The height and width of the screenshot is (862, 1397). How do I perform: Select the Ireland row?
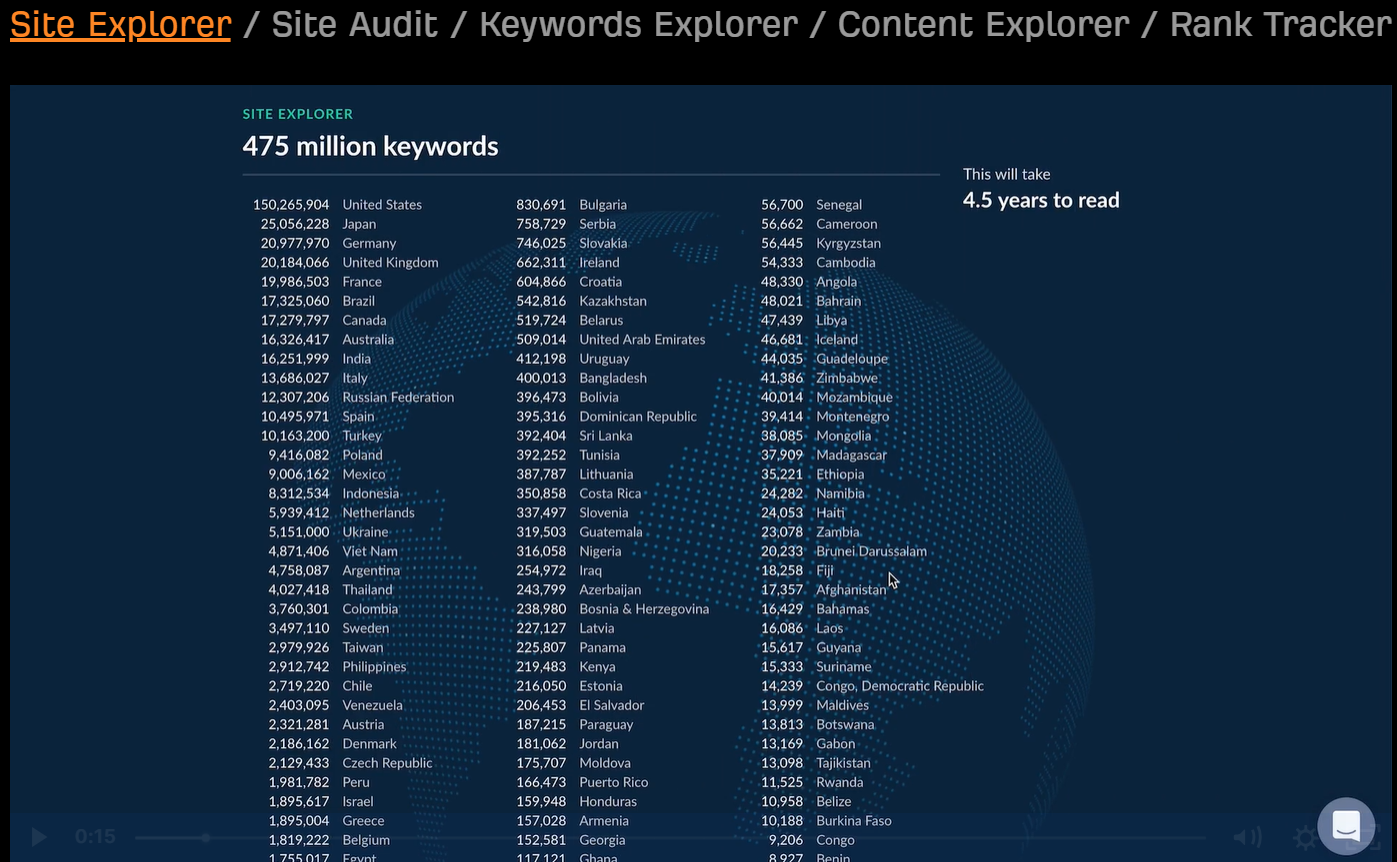click(x=568, y=262)
